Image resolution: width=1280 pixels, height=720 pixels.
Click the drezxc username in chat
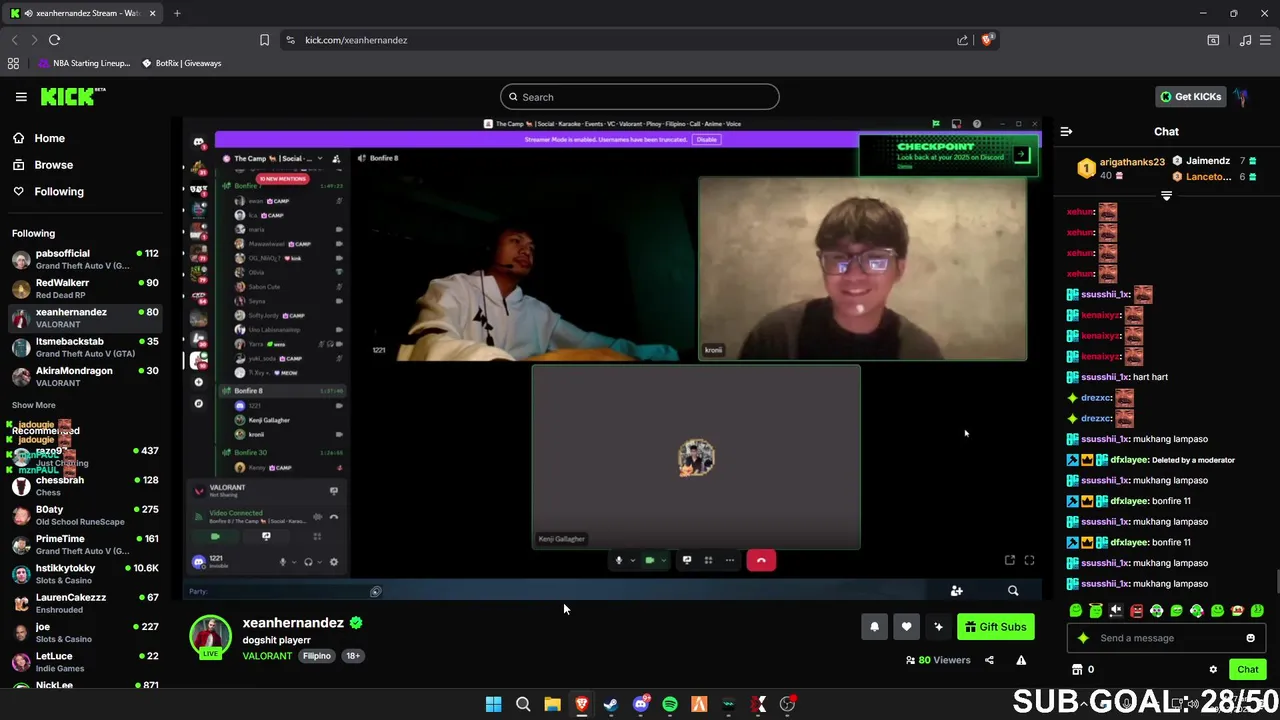(1096, 398)
